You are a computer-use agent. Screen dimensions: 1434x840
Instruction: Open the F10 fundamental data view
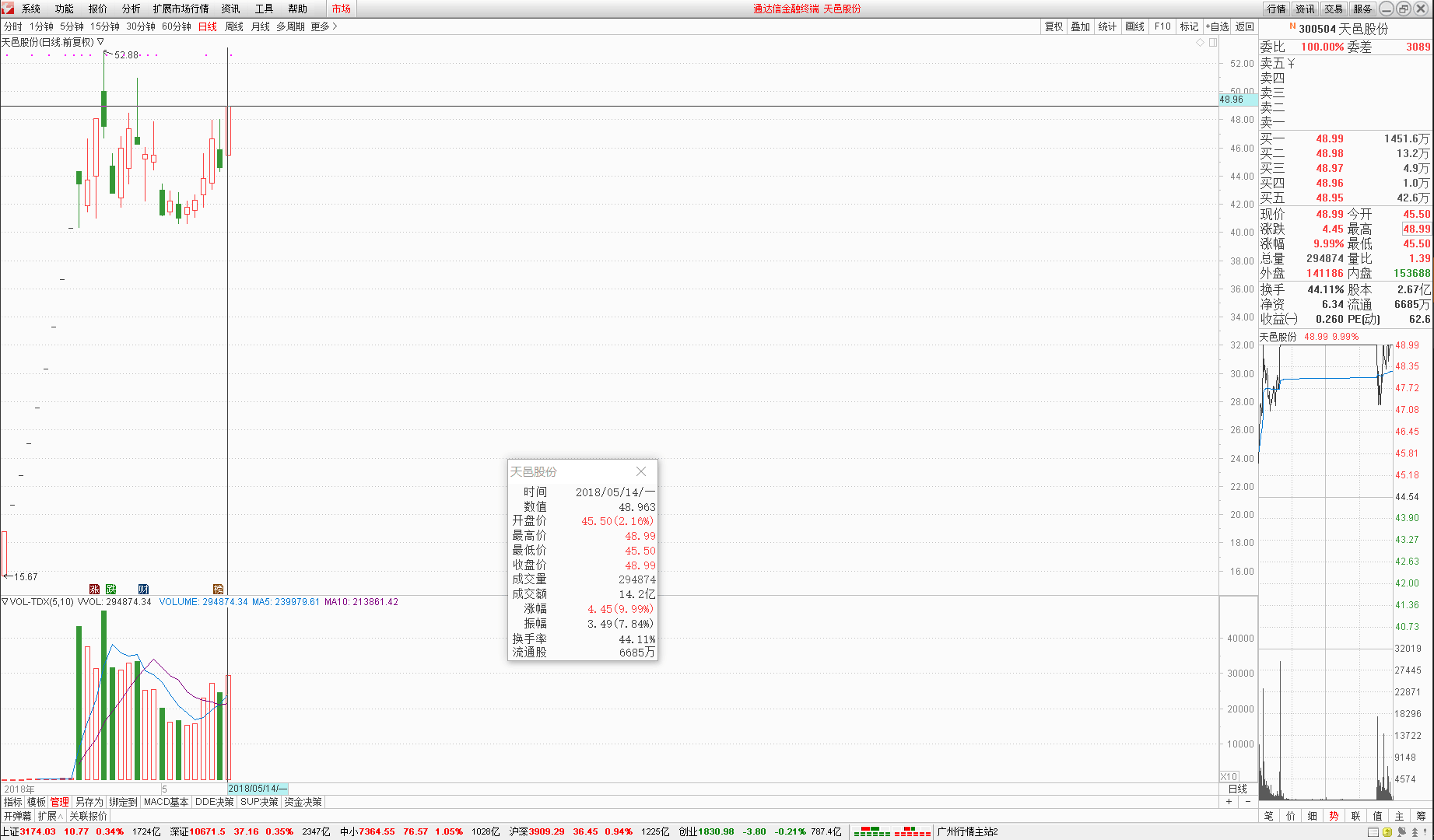click(1162, 26)
